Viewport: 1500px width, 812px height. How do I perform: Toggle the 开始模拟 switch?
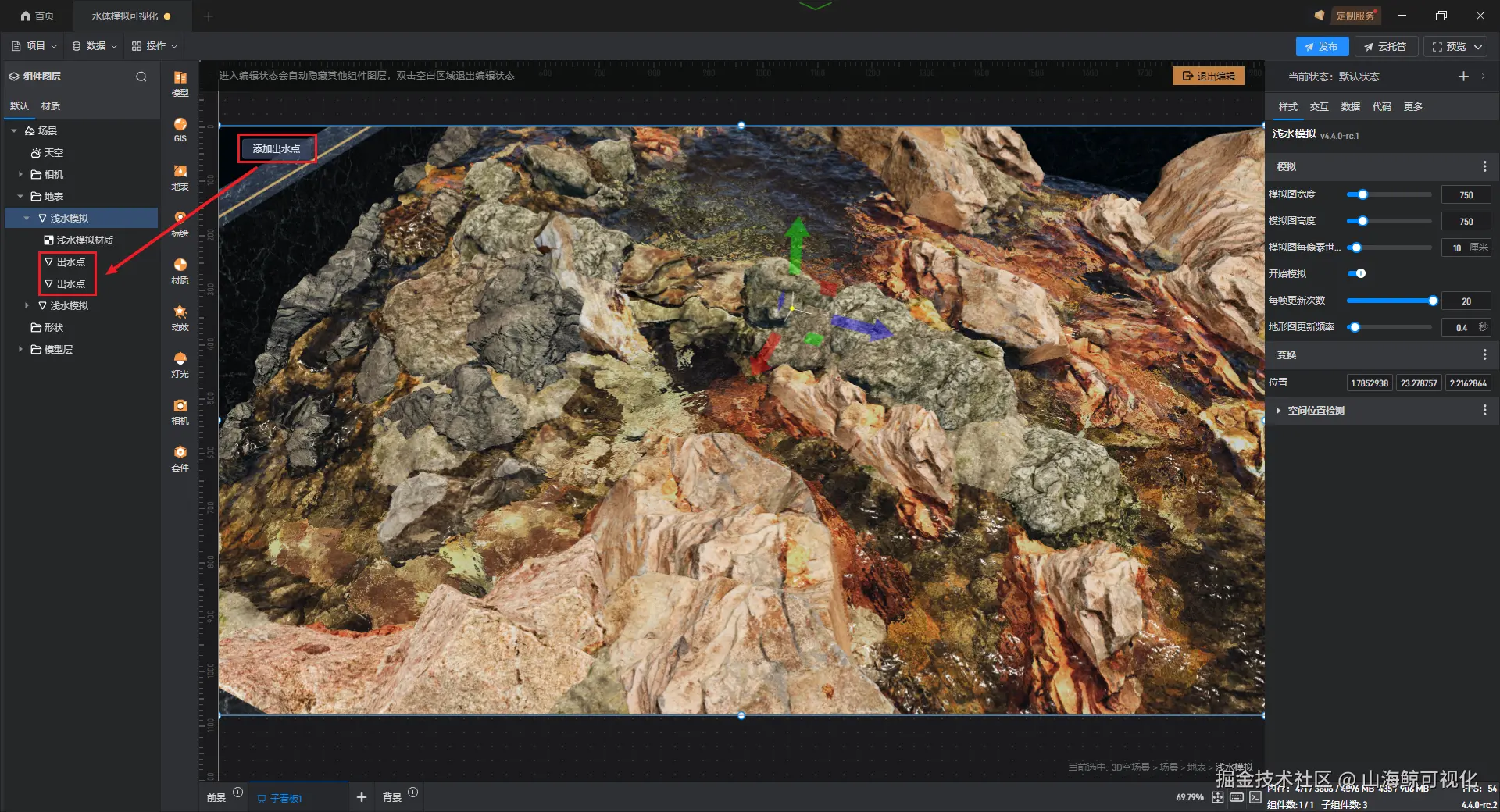click(x=1357, y=273)
